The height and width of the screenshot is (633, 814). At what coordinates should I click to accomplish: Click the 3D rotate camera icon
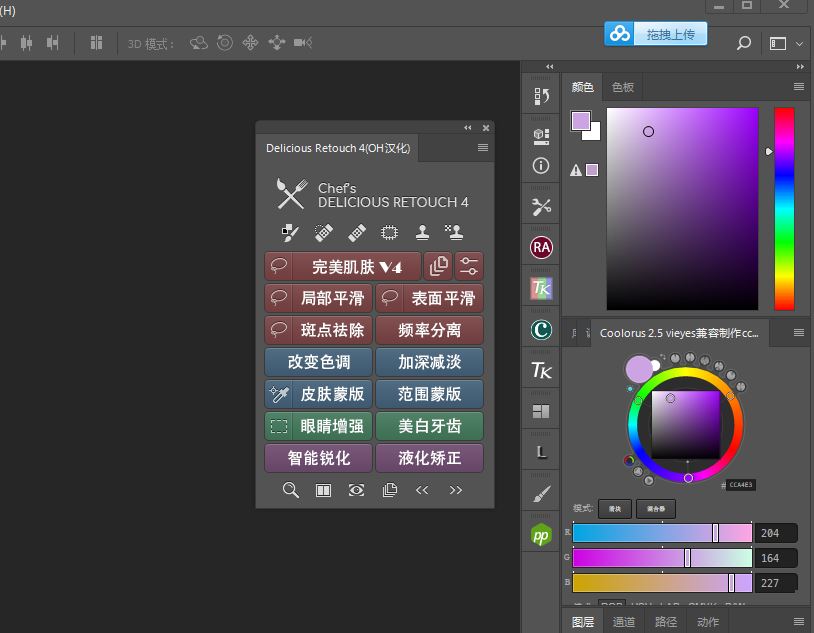[199, 43]
